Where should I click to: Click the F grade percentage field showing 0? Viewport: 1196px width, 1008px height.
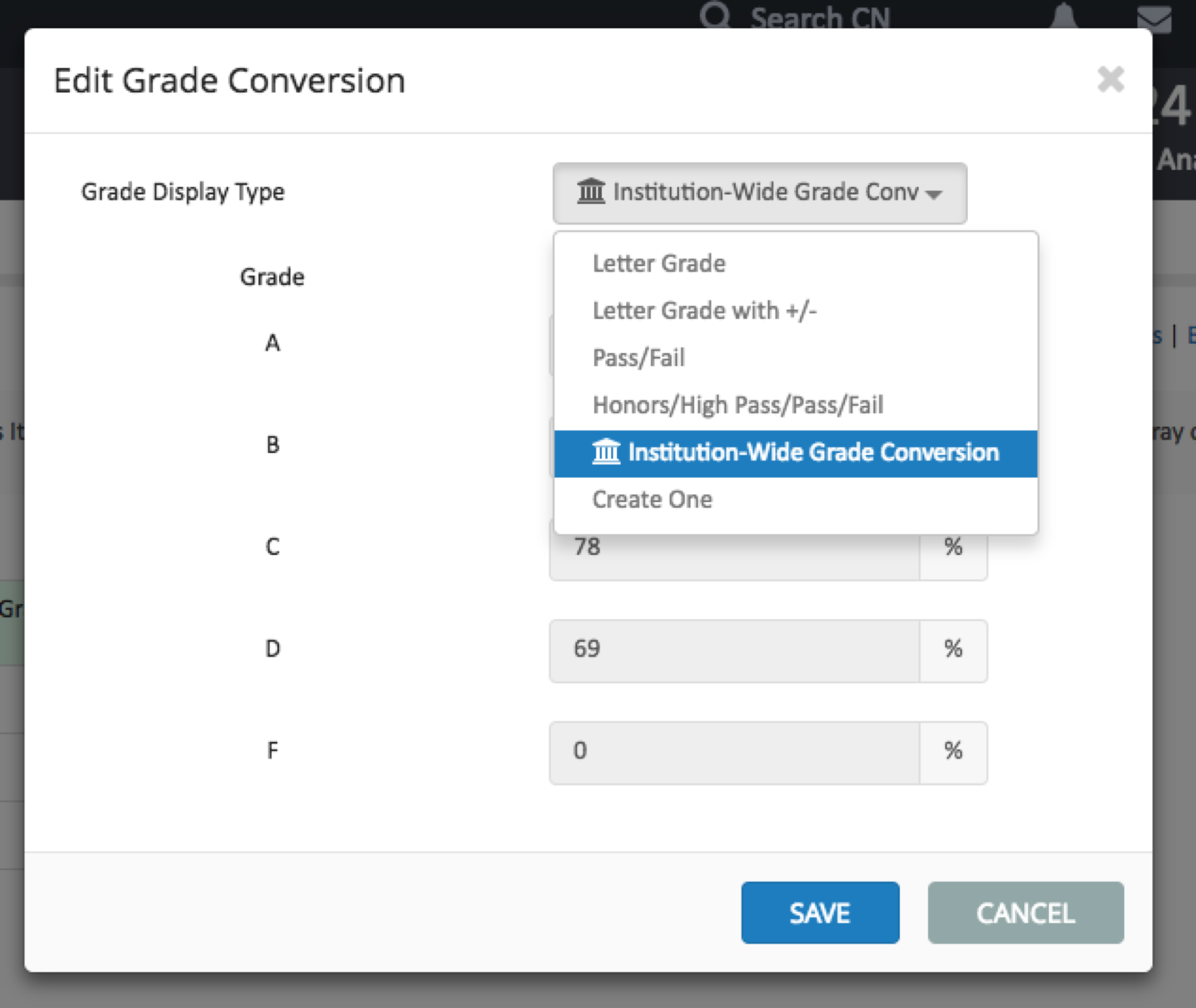point(734,752)
